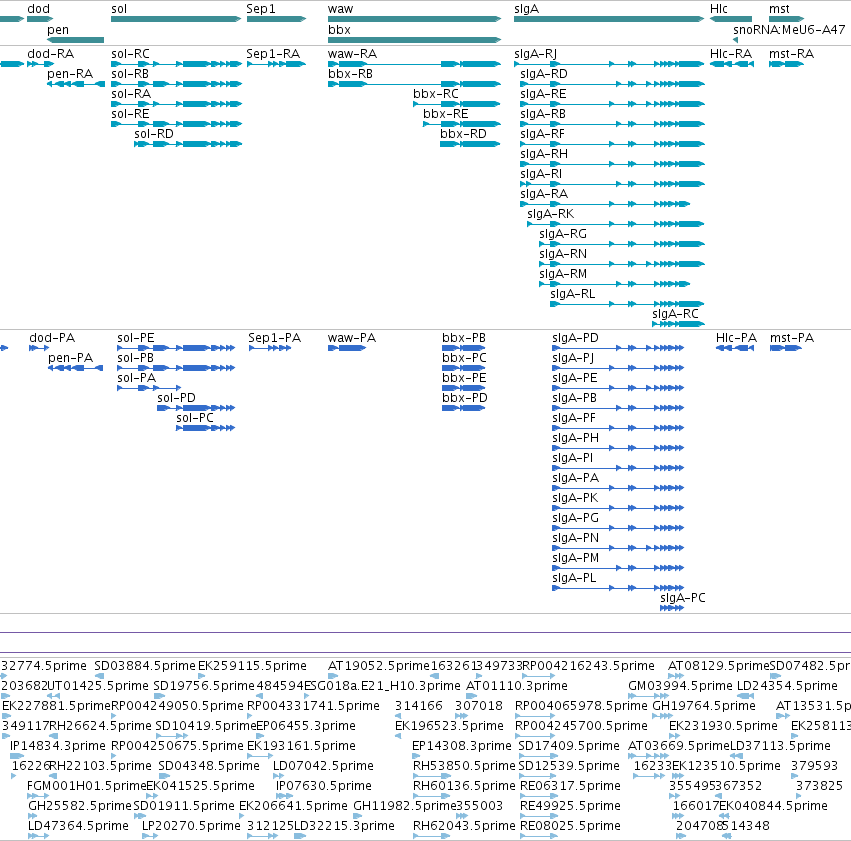
Task: Select protein bbx-PB
Action: [x=464, y=338]
